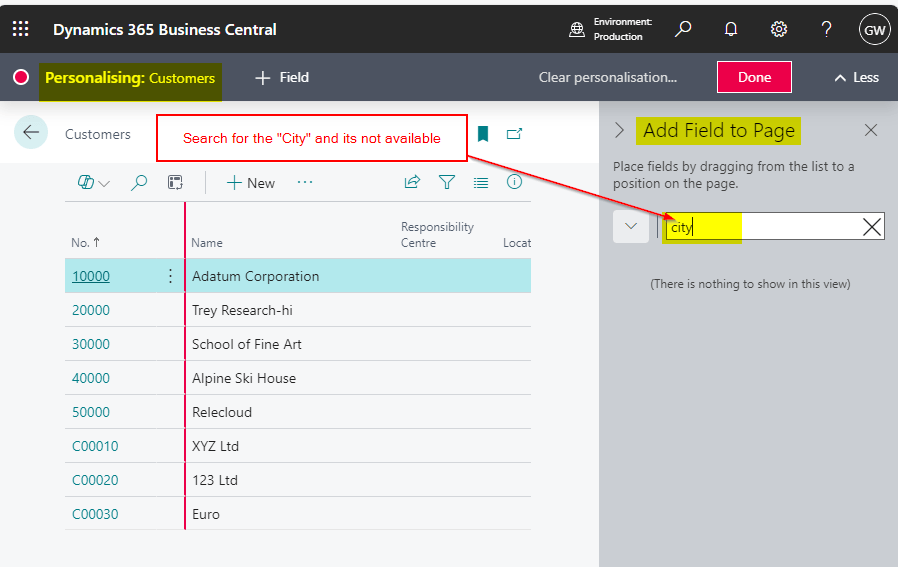Toggle the filter pane funnel icon
The height and width of the screenshot is (567, 898).
(x=447, y=182)
